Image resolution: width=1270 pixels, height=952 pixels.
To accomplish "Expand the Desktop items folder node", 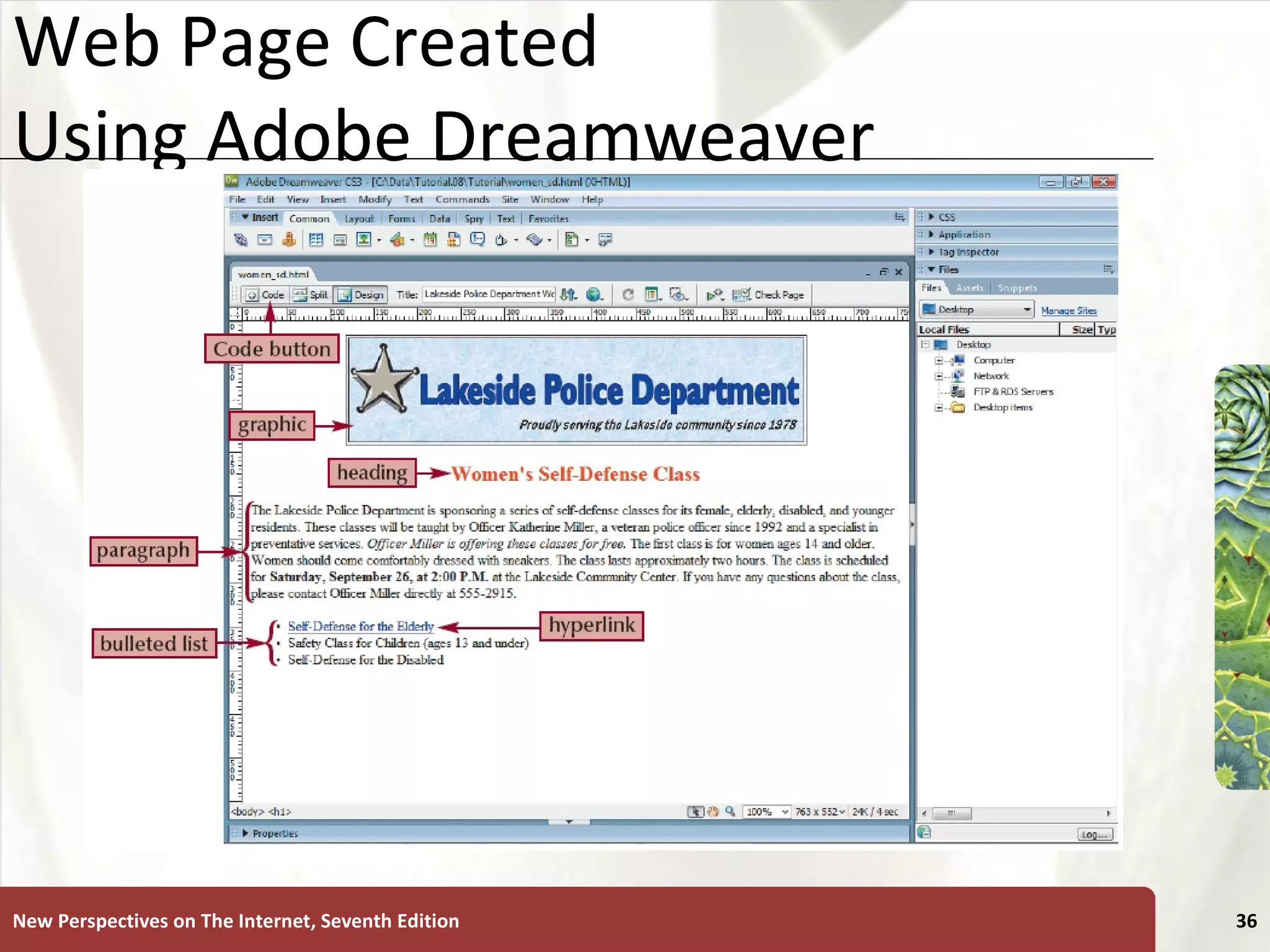I will [x=939, y=408].
